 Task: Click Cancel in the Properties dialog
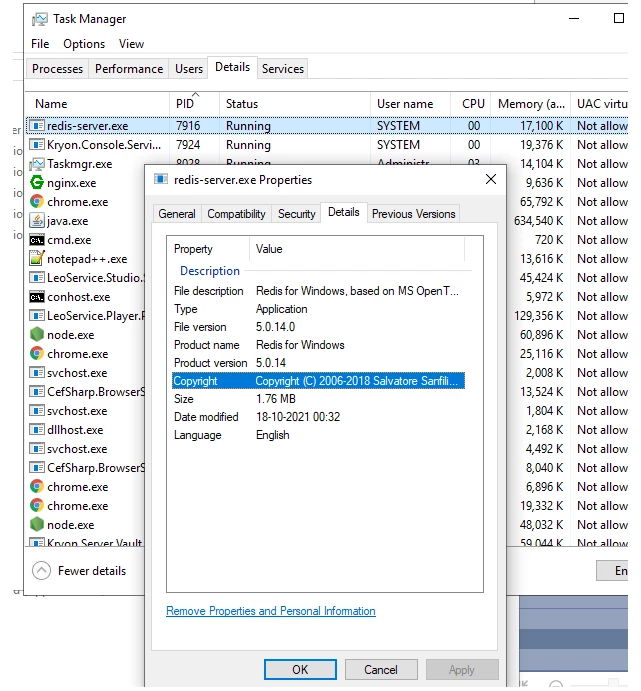tap(381, 669)
